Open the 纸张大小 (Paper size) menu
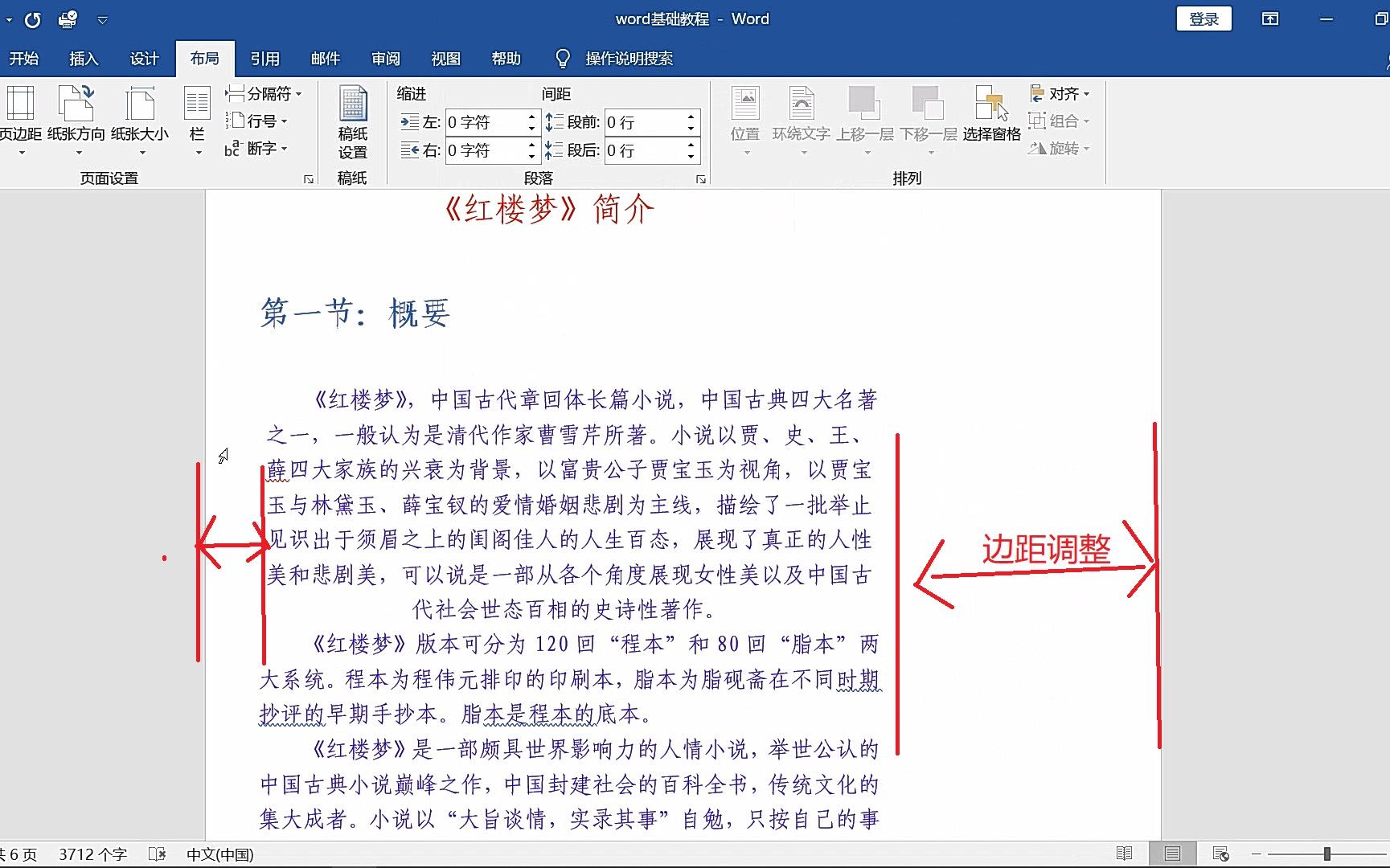 coord(140,121)
